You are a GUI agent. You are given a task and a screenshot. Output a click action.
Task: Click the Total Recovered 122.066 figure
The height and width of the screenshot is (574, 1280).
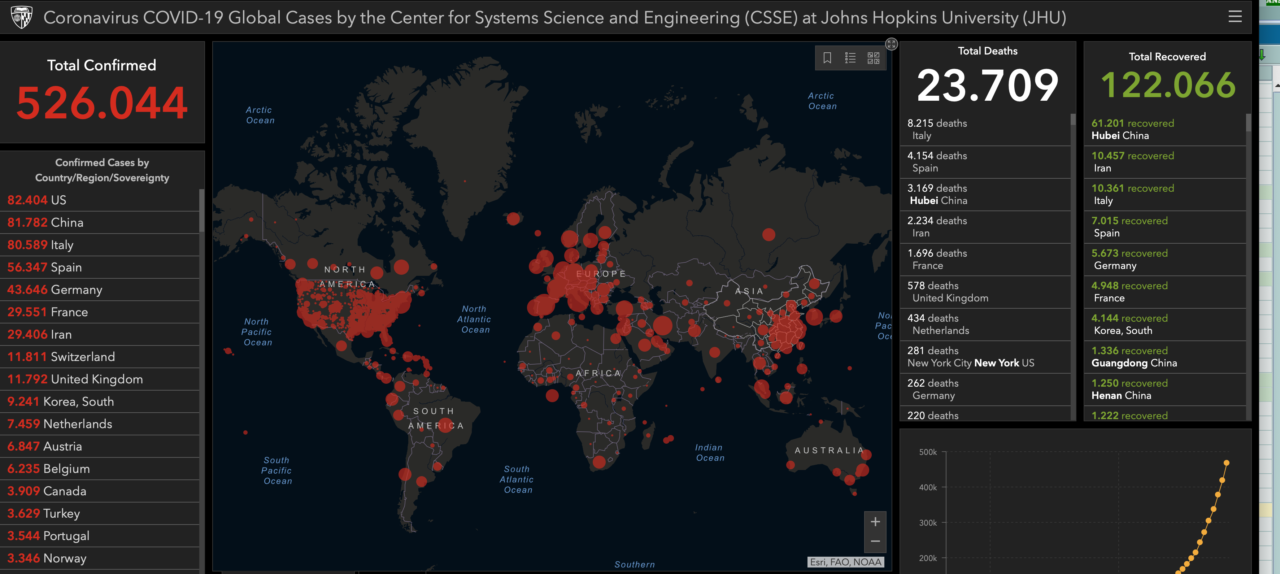point(1168,86)
